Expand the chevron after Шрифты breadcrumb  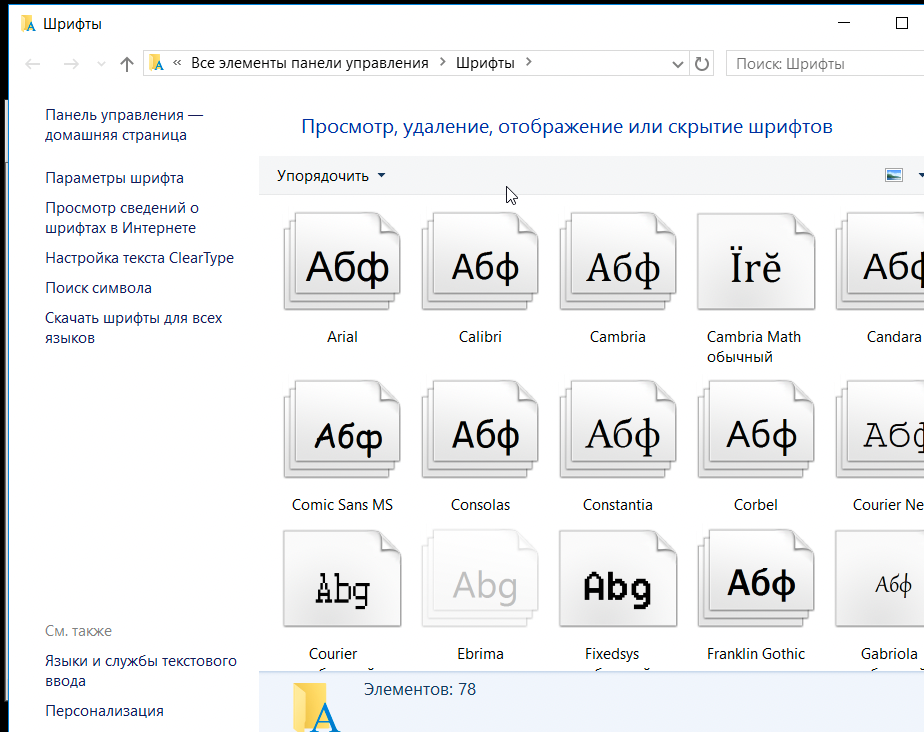pyautogui.click(x=529, y=63)
